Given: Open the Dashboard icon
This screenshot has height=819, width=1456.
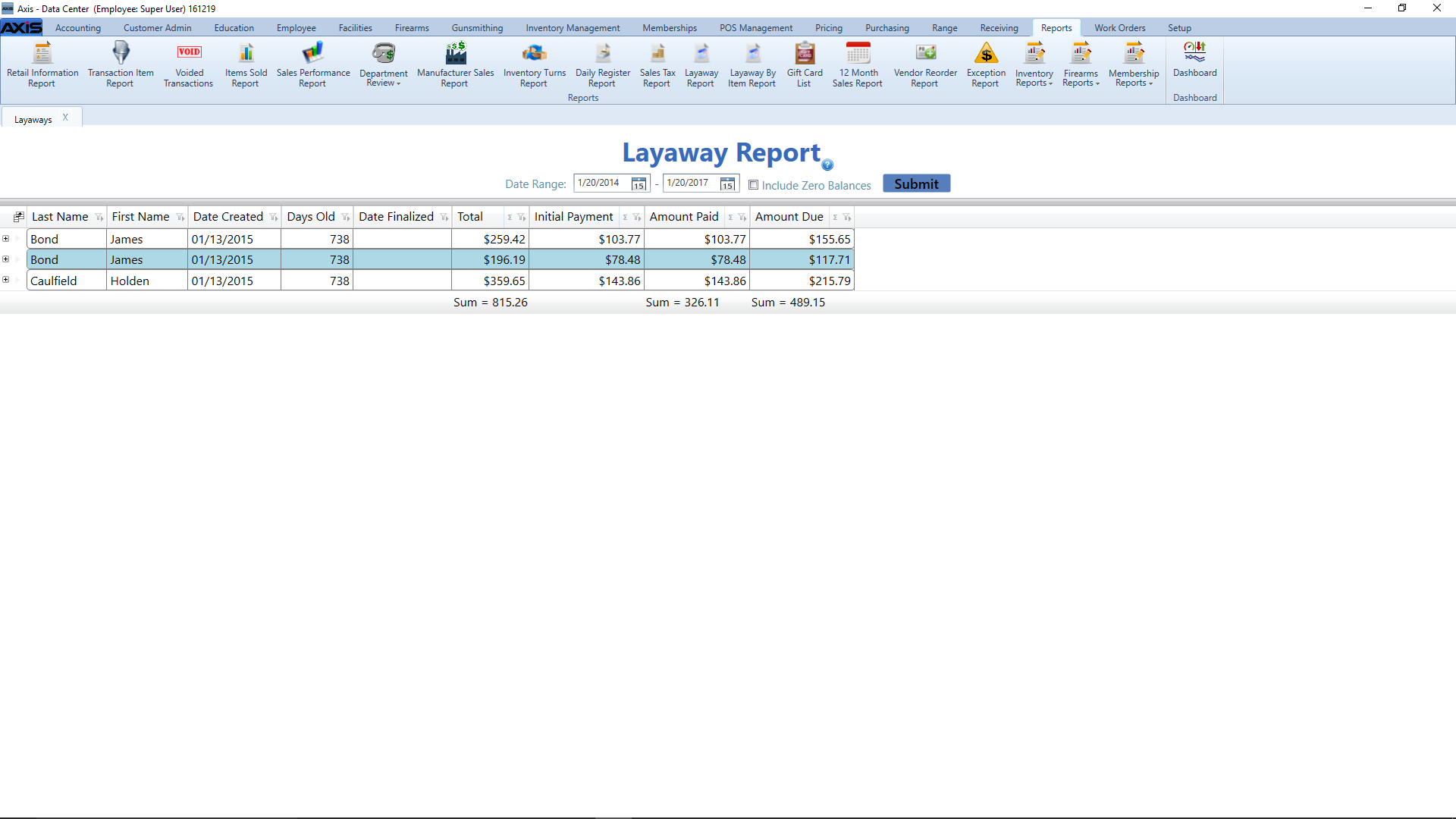Looking at the screenshot, I should click(1194, 60).
